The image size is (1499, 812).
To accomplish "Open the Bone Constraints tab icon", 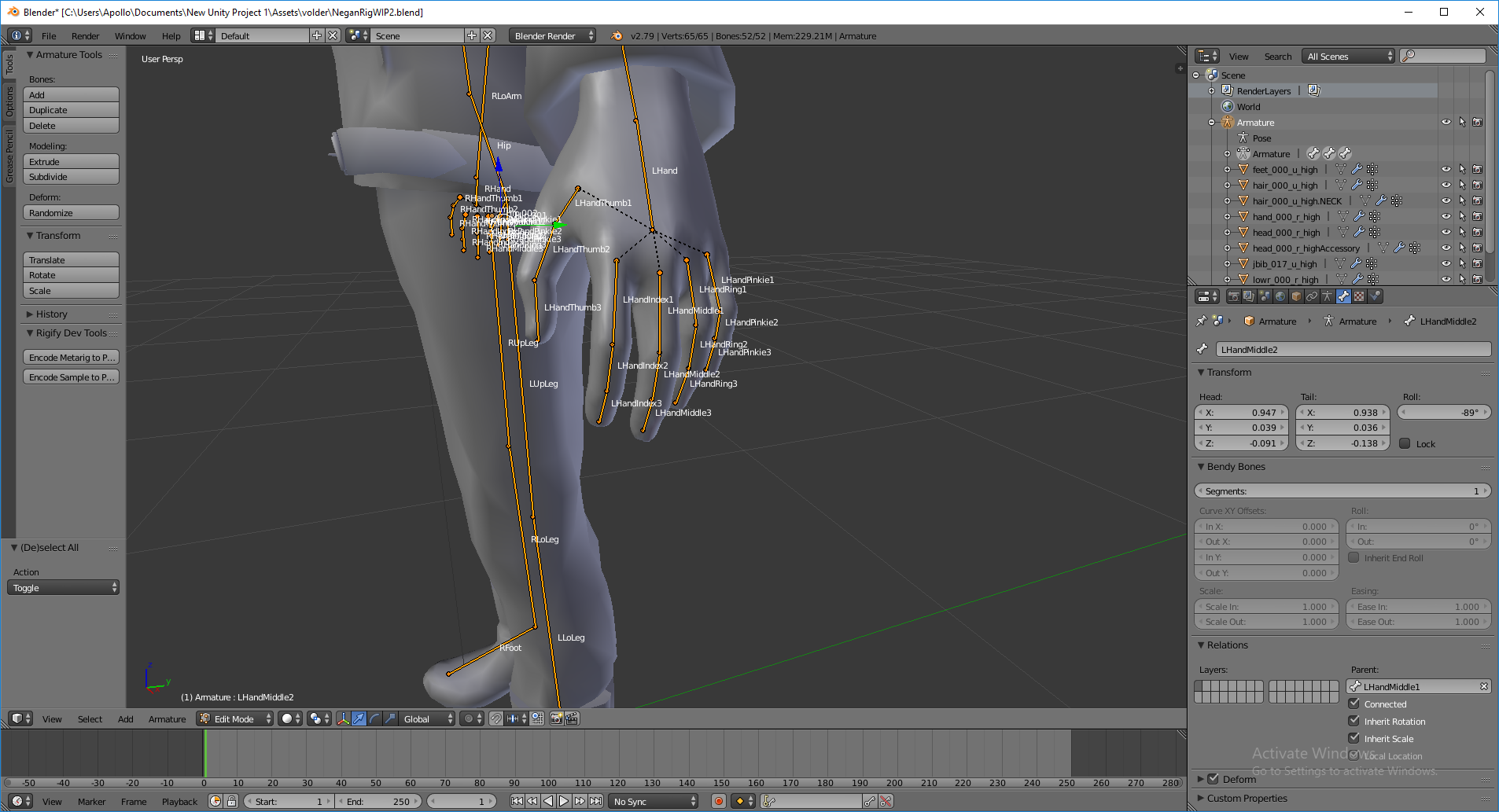I will [x=1375, y=296].
